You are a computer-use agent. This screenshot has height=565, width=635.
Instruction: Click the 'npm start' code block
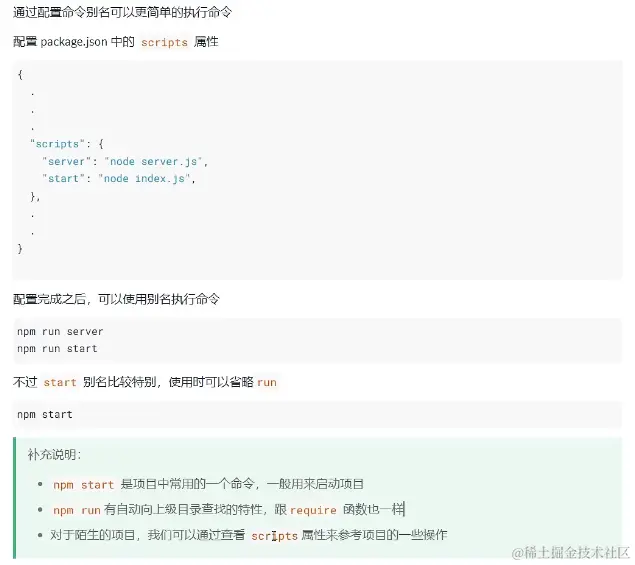(x=317, y=414)
